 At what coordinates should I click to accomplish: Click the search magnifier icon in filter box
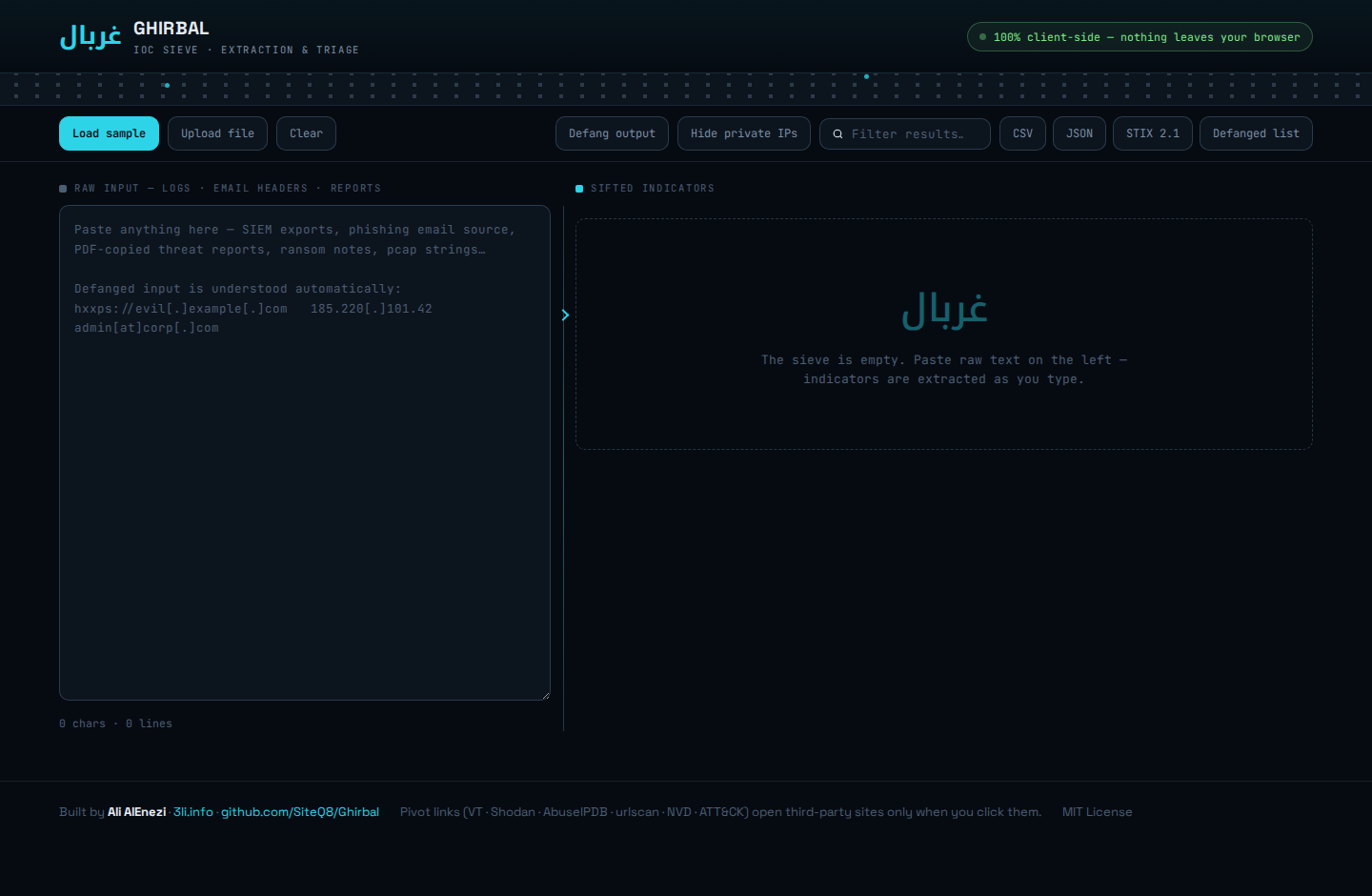[837, 134]
